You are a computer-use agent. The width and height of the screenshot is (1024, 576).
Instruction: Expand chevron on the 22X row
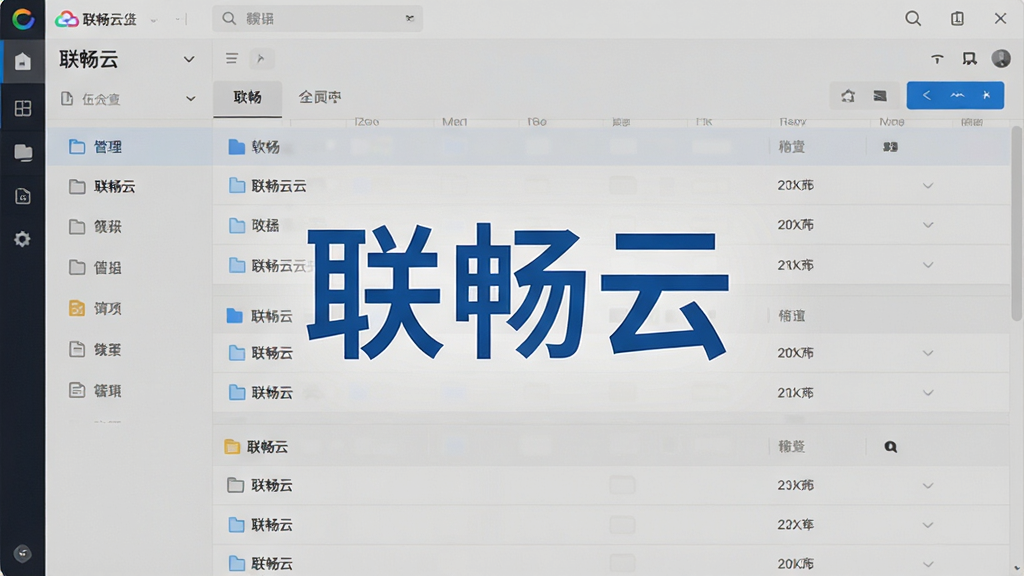tap(928, 525)
